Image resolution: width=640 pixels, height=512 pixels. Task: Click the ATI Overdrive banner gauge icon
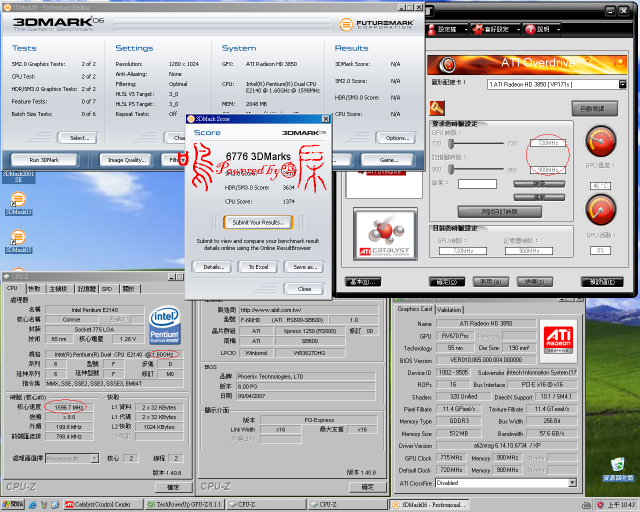(x=448, y=64)
